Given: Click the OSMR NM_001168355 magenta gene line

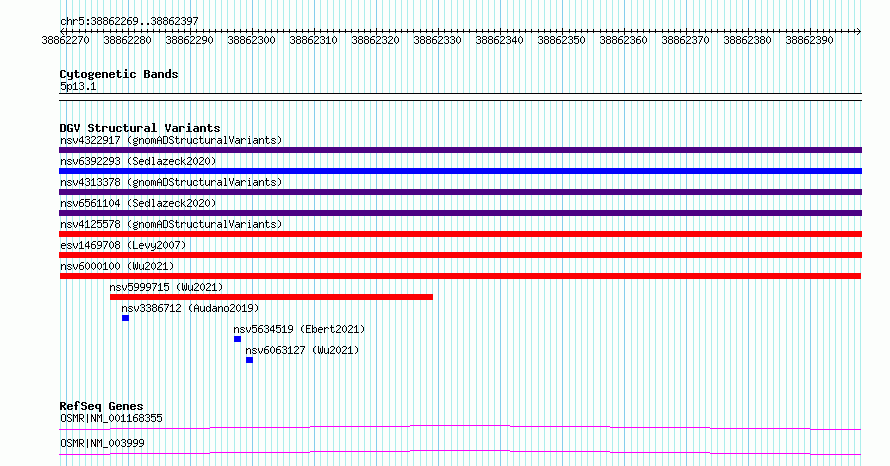Looking at the screenshot, I should click(x=460, y=427).
